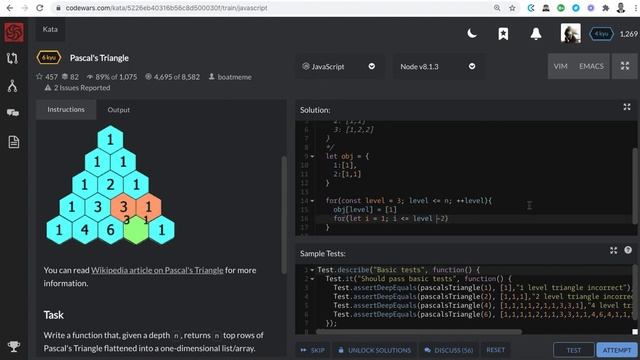Place cursor in 'obj[level] = [1]' code line
Image resolution: width=640 pixels, height=360 pixels.
[x=365, y=210]
